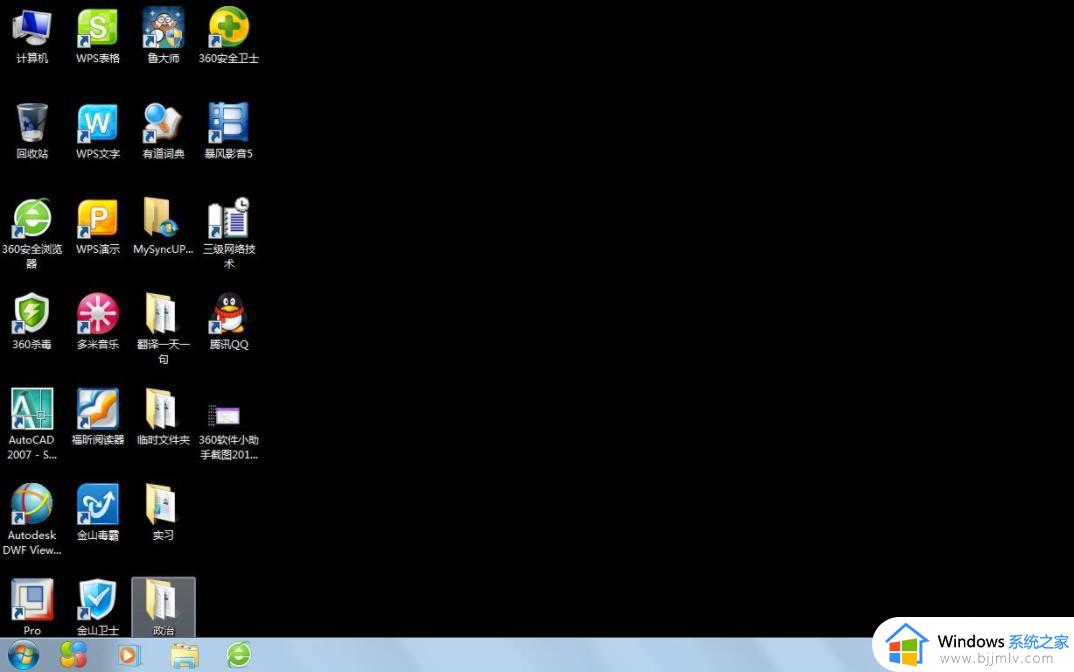The image size is (1074, 672).
Task: Open 多米音乐 music shortcut
Action: (x=97, y=321)
